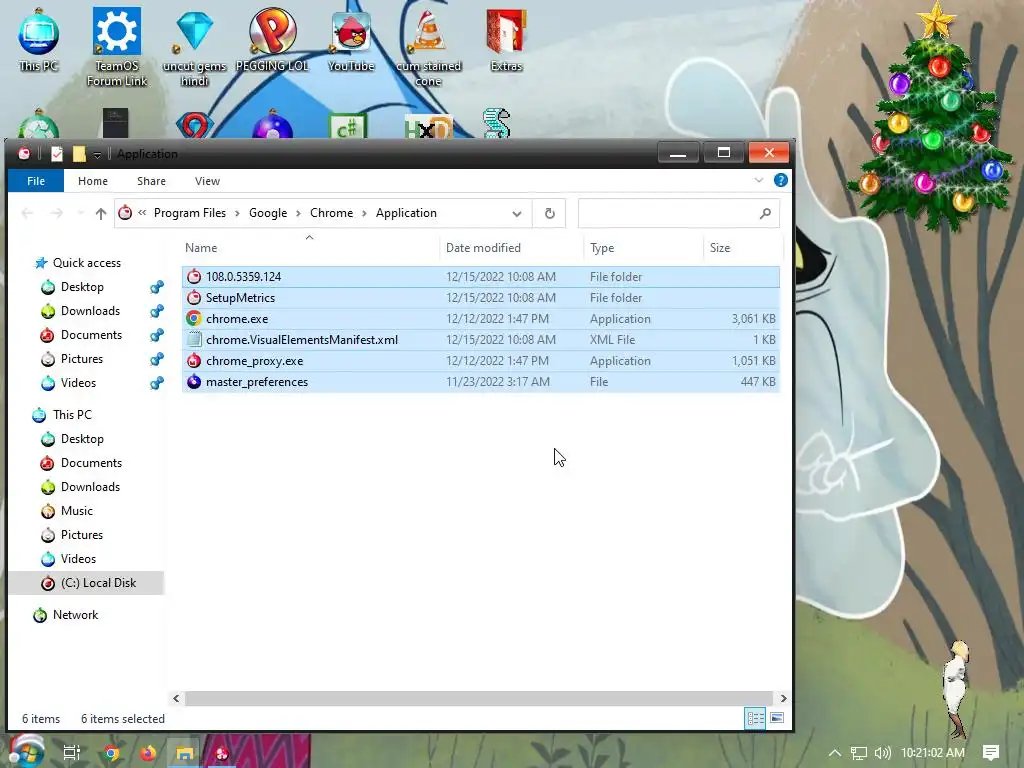Click New folder quick access icon
1024x768 pixels.
79,153
